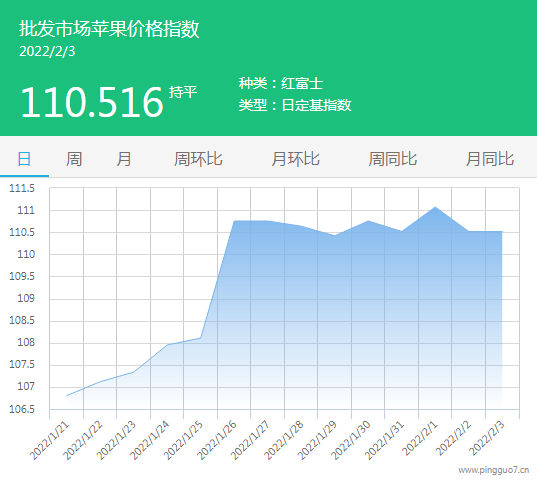Click the 106.5 y-axis label

[x=22, y=409]
